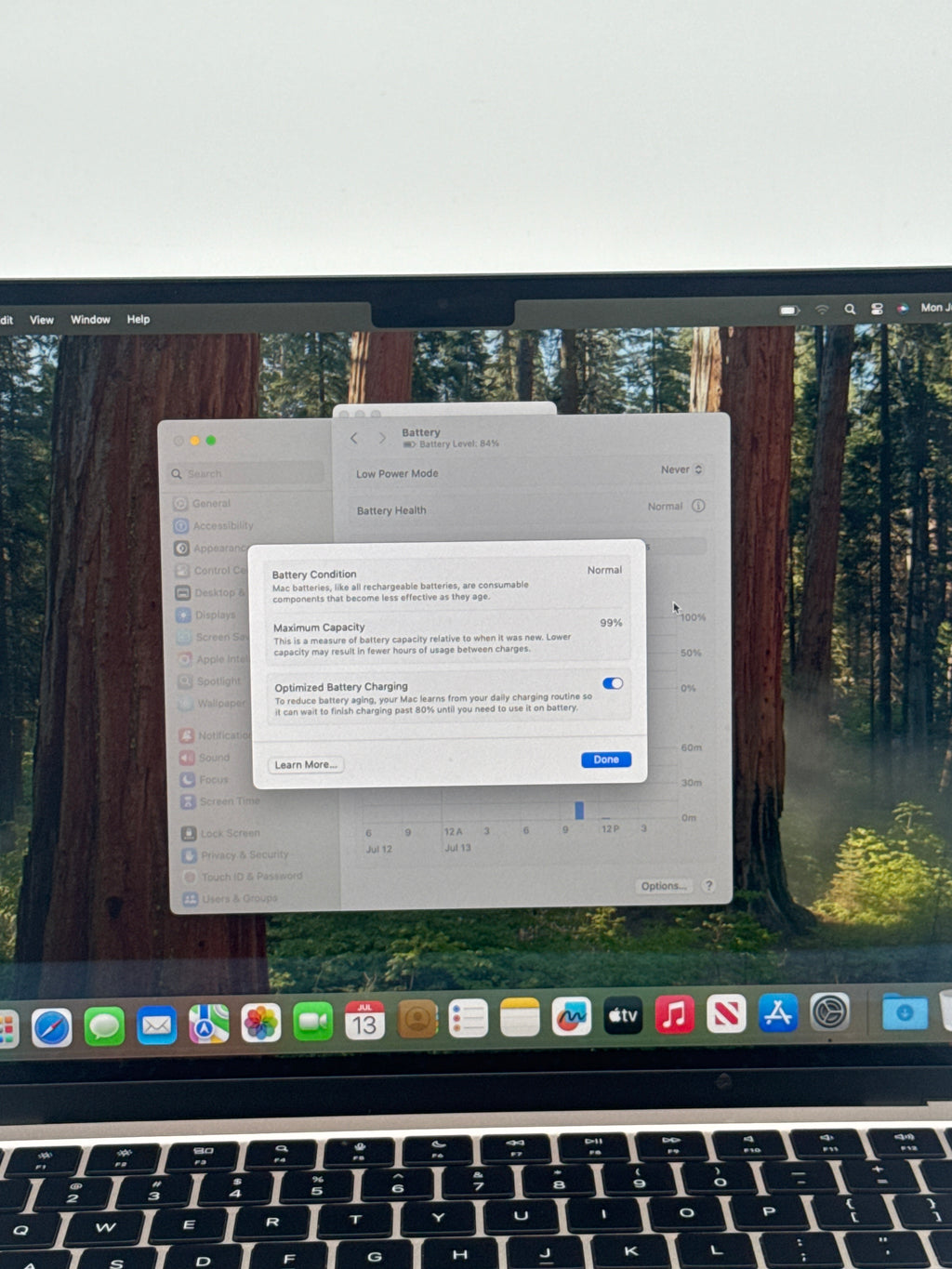Open the Help menu
952x1269 pixels.
click(x=139, y=320)
